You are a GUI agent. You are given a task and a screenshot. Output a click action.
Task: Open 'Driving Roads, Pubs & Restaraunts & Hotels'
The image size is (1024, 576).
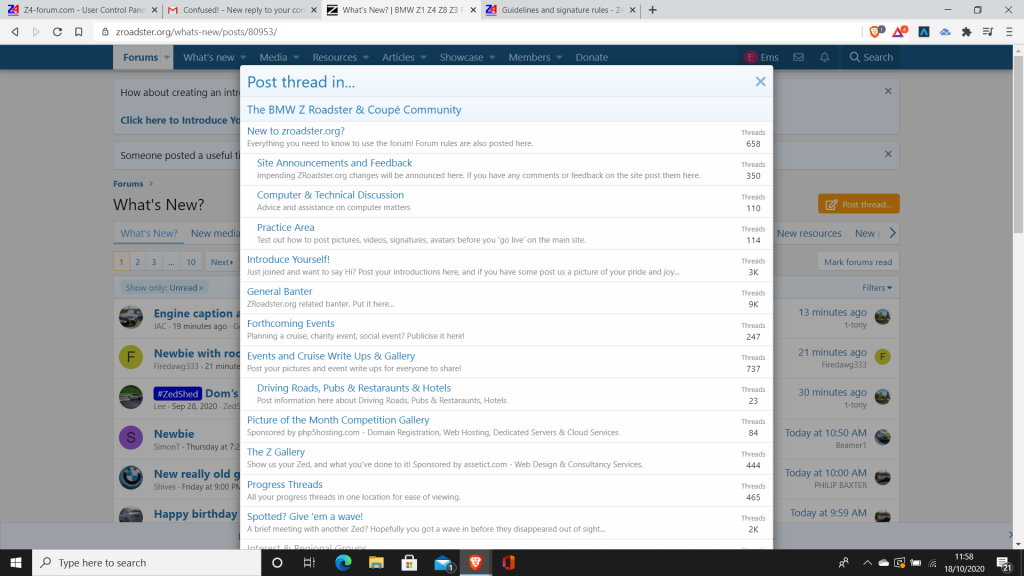tap(353, 388)
